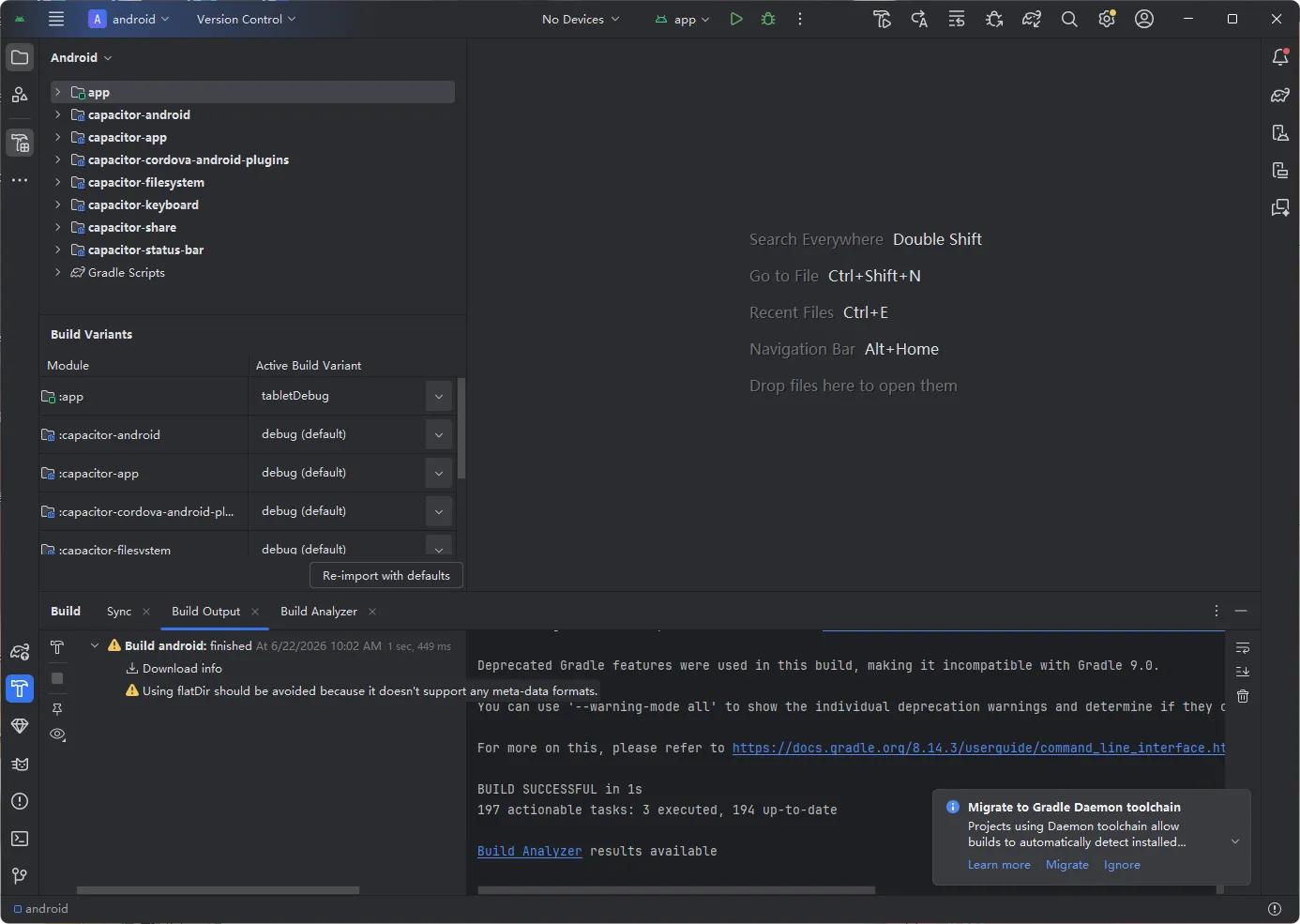The height and width of the screenshot is (924, 1300).
Task: Open the eye view options in Build panel
Action: click(x=57, y=735)
